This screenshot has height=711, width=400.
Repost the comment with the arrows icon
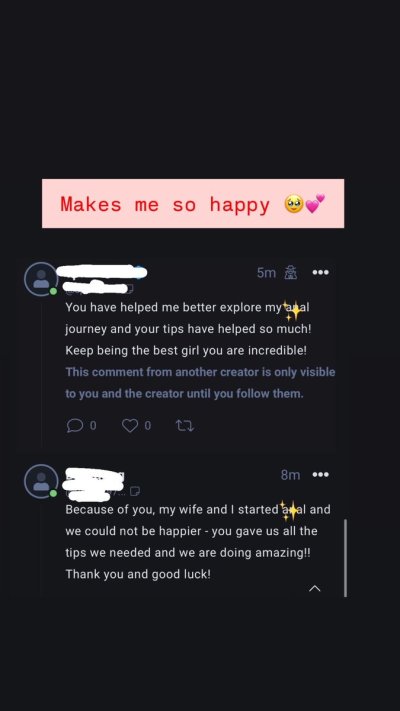pyautogui.click(x=185, y=425)
